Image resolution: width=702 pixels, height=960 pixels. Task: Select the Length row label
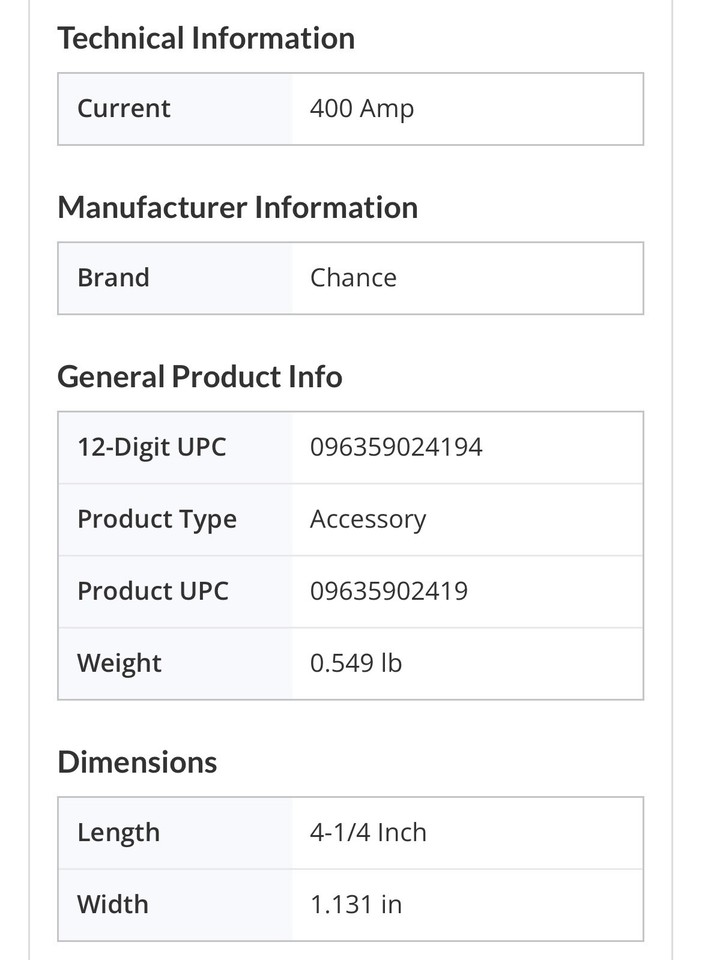(118, 833)
